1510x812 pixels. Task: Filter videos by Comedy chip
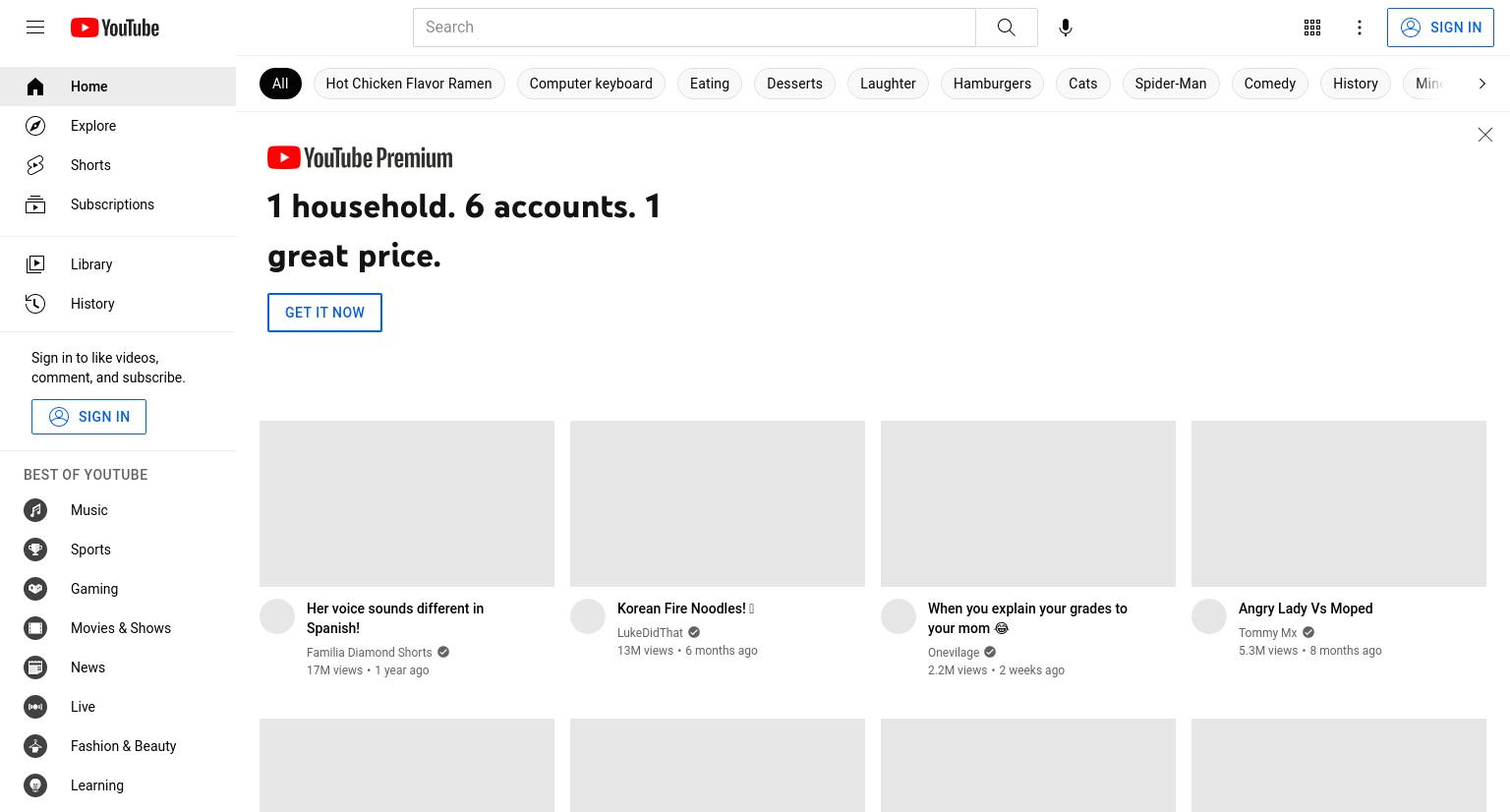pyautogui.click(x=1270, y=84)
